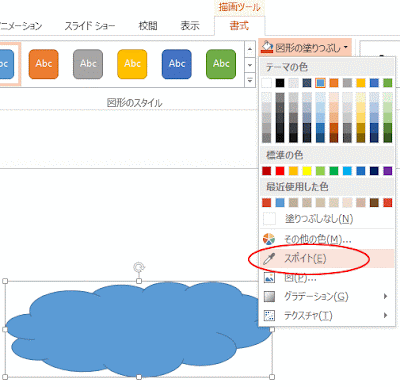Click the rotation handle above cloud
The image size is (400, 387).
[x=139, y=267]
